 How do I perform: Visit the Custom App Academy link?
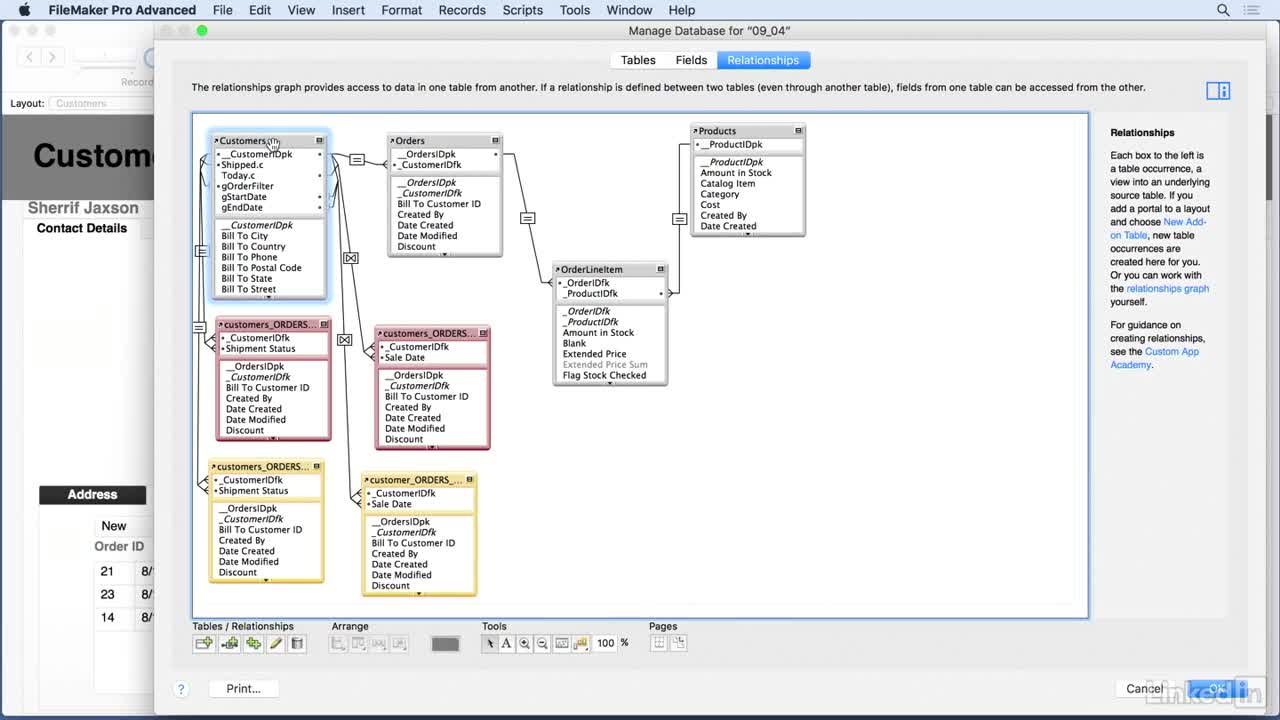(x=1154, y=358)
